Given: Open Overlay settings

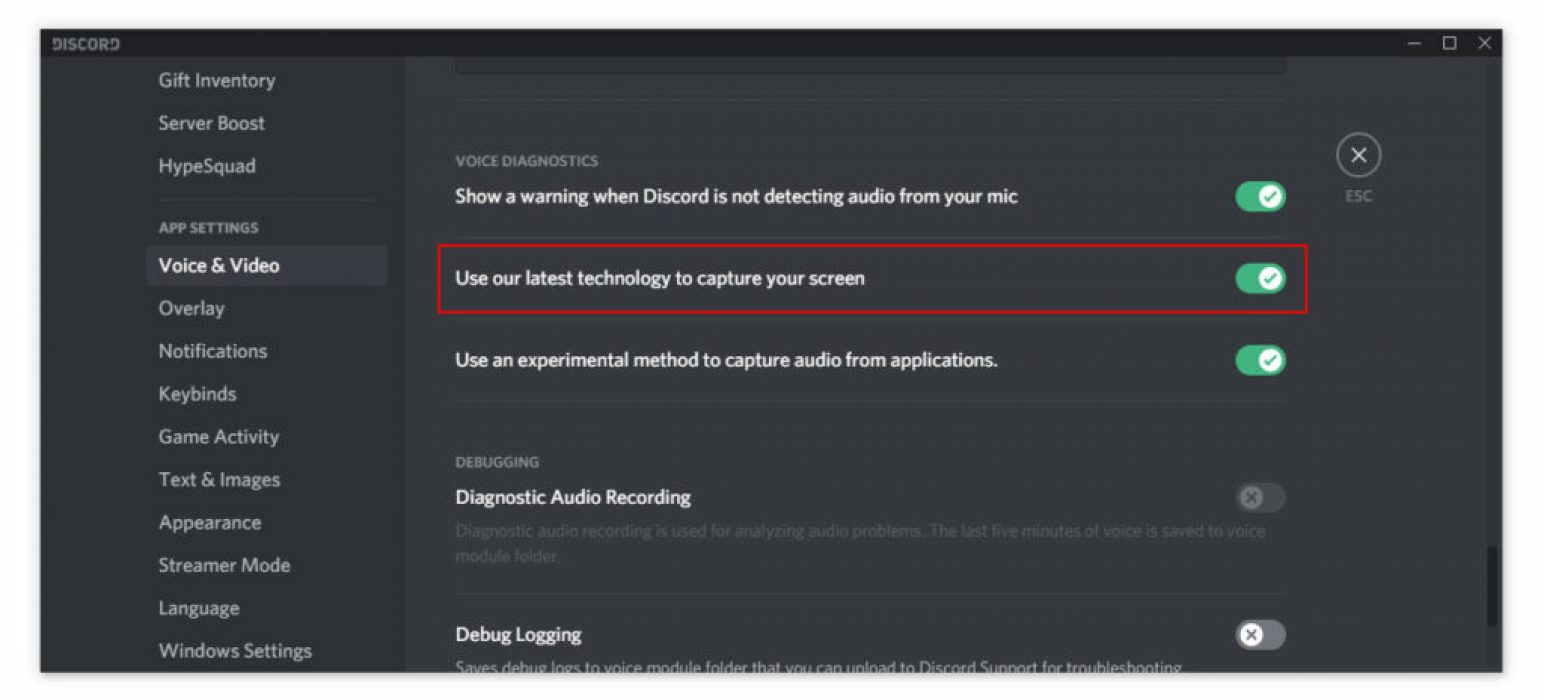Looking at the screenshot, I should pos(191,308).
